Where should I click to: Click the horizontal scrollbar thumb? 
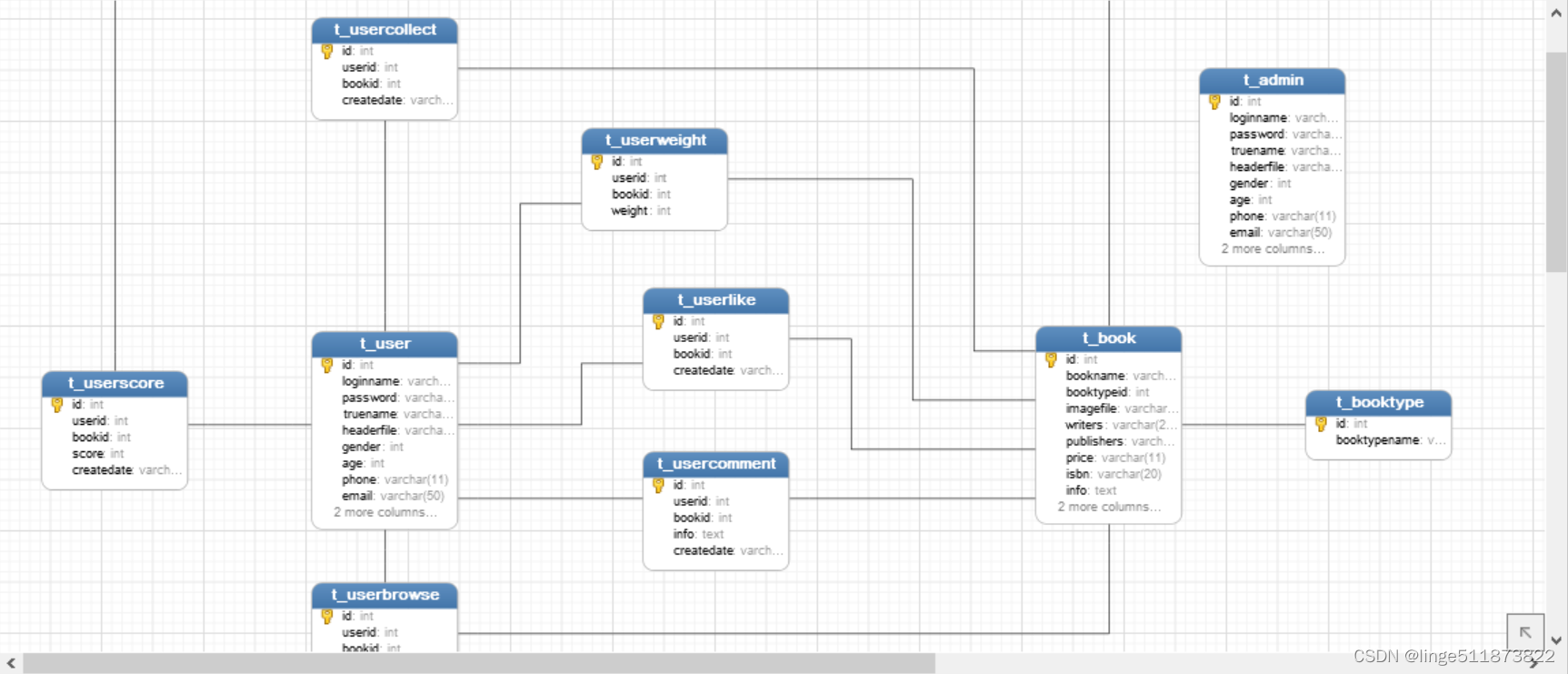[x=479, y=663]
